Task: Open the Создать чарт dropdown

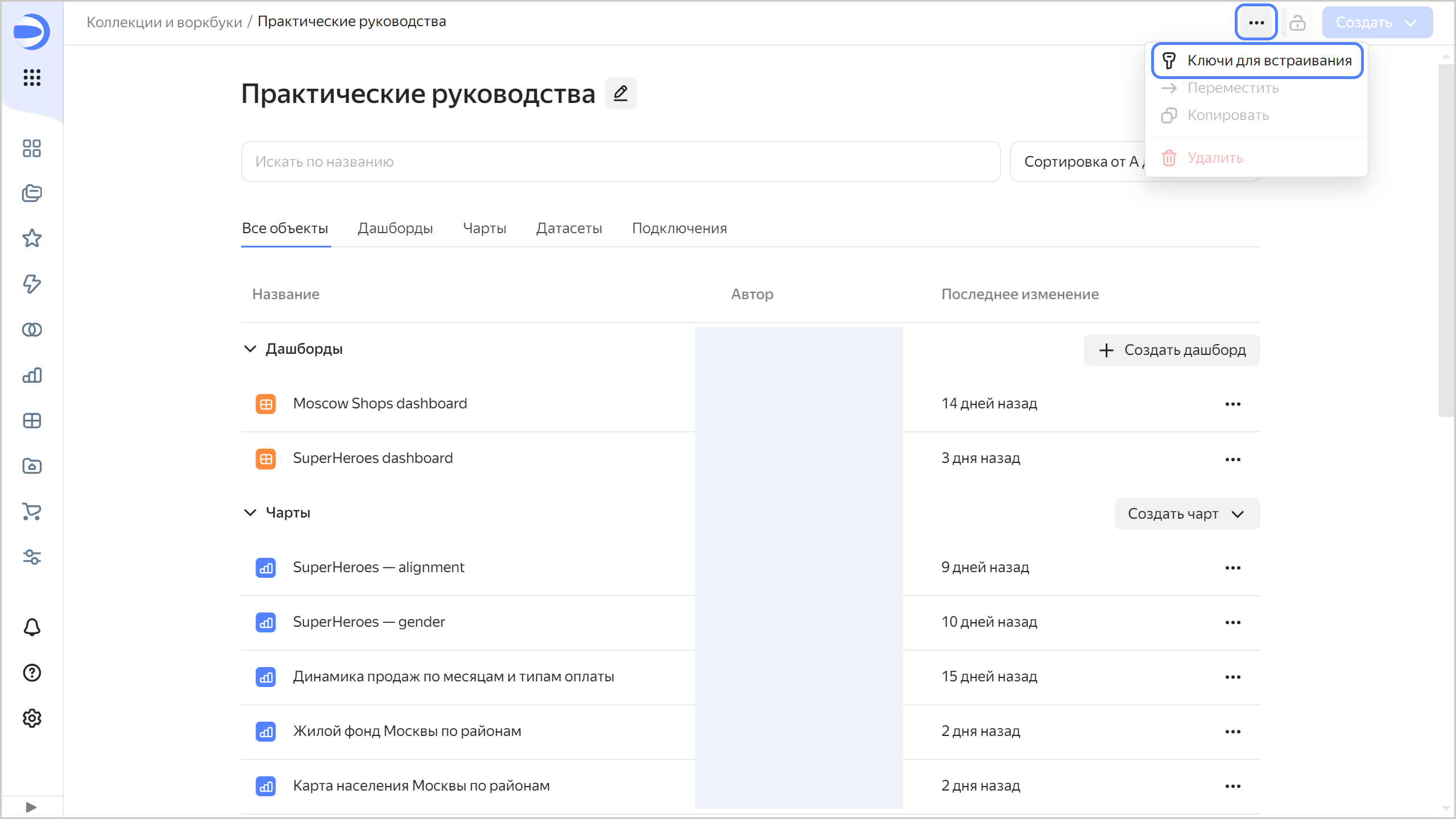Action: click(1187, 514)
